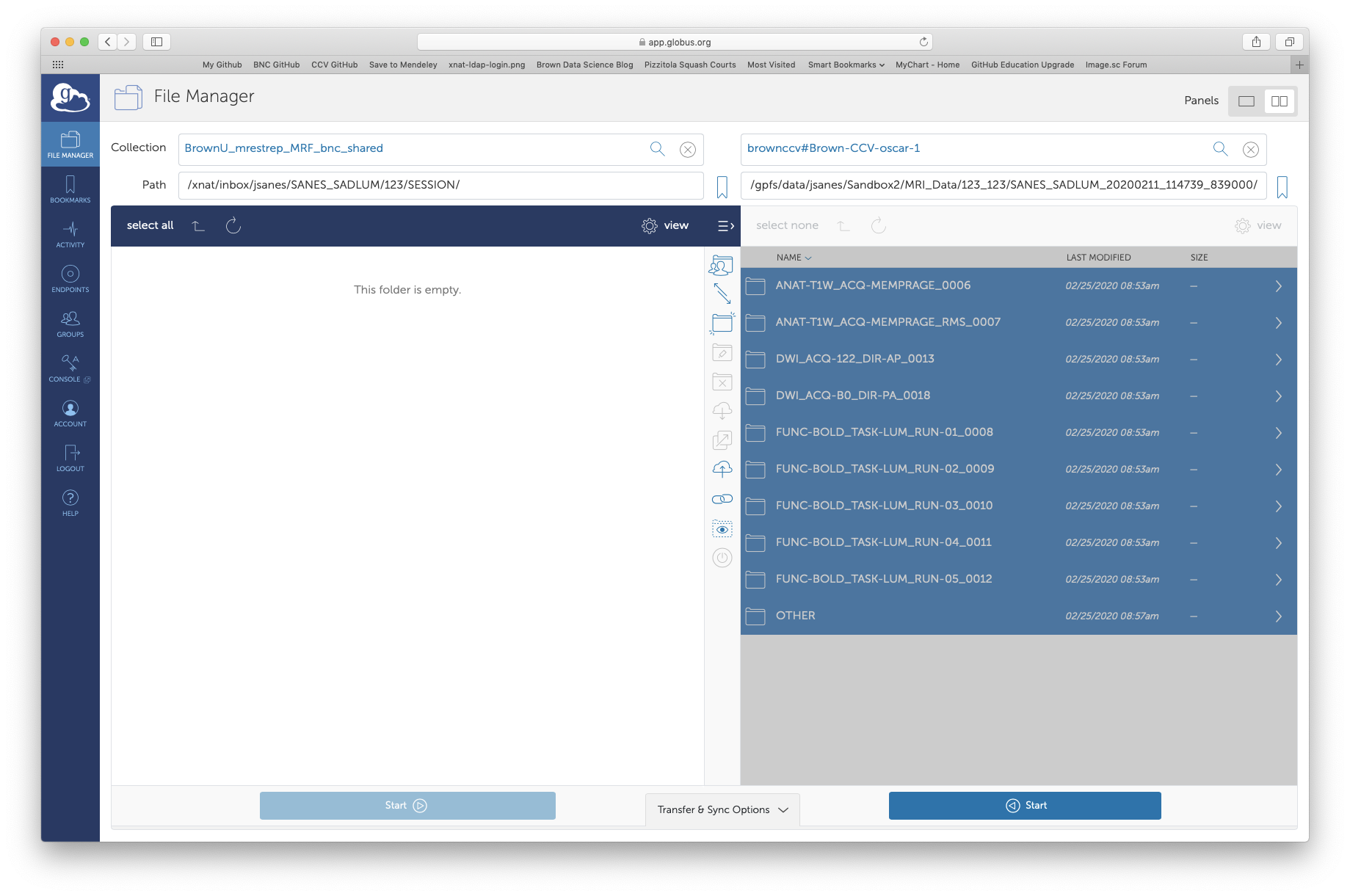The height and width of the screenshot is (896, 1350).
Task: Open the Activity page
Action: point(70,234)
